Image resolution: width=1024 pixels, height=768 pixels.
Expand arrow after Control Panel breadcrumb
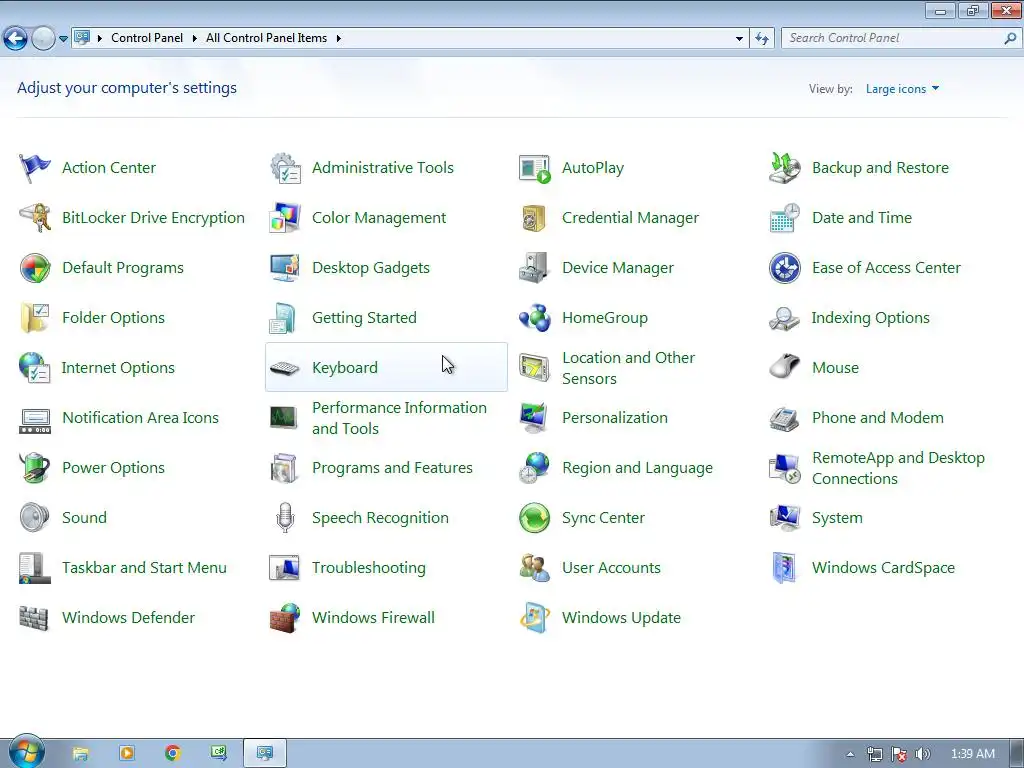point(195,38)
